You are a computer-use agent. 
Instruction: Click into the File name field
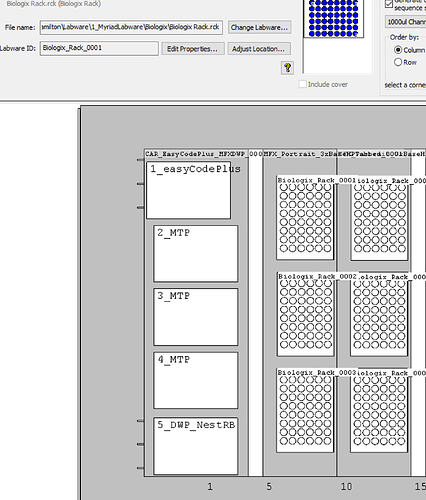(131, 27)
